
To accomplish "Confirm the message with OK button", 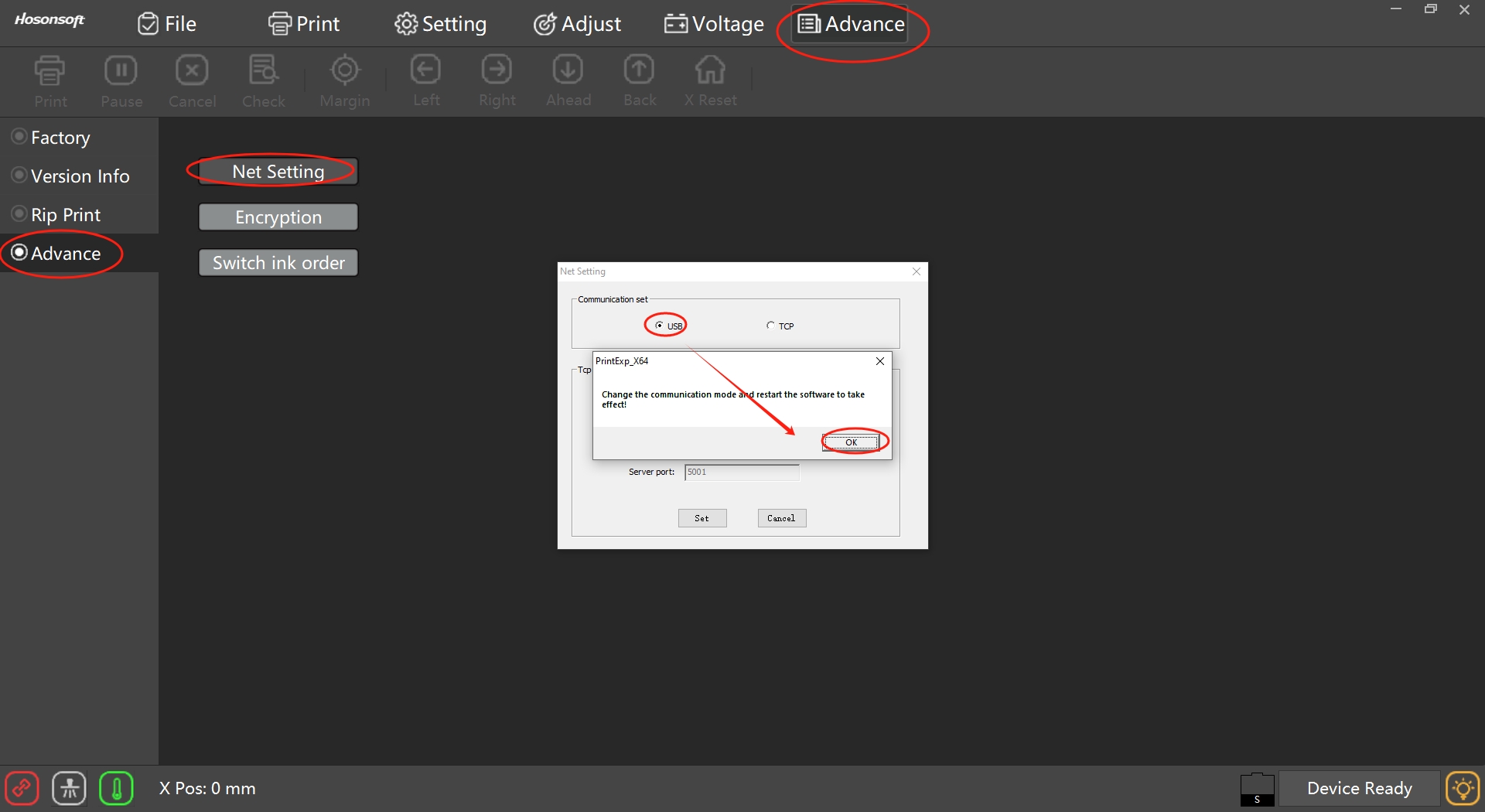I will coord(851,442).
